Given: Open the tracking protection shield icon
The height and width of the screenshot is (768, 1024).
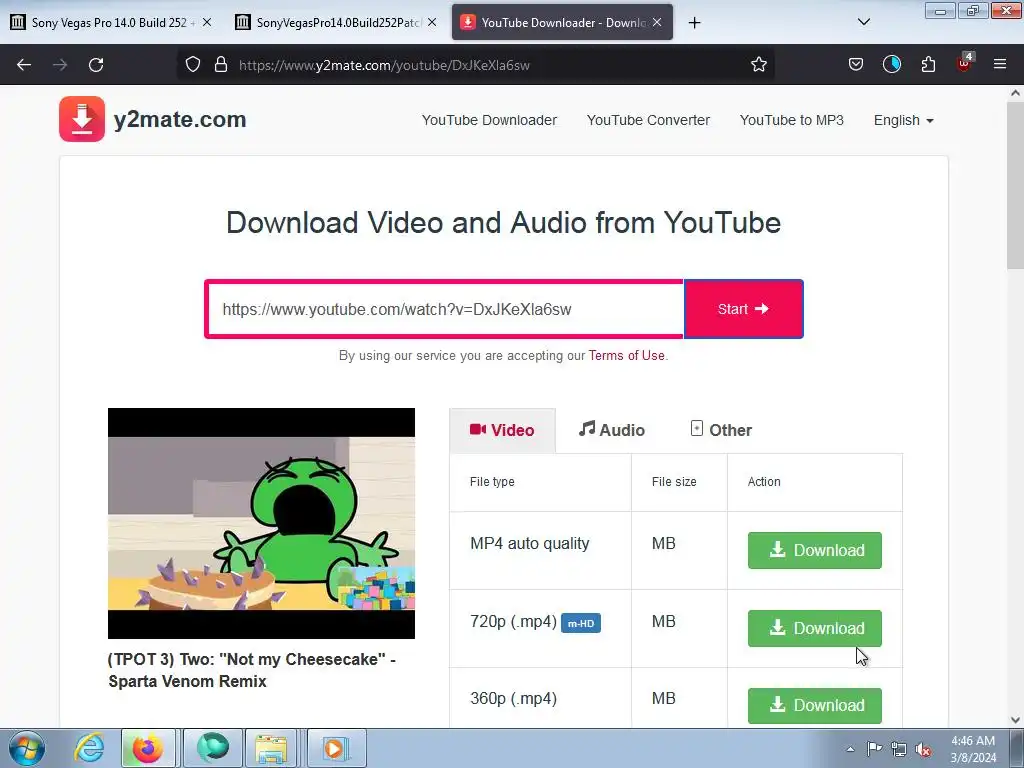Looking at the screenshot, I should tap(193, 65).
